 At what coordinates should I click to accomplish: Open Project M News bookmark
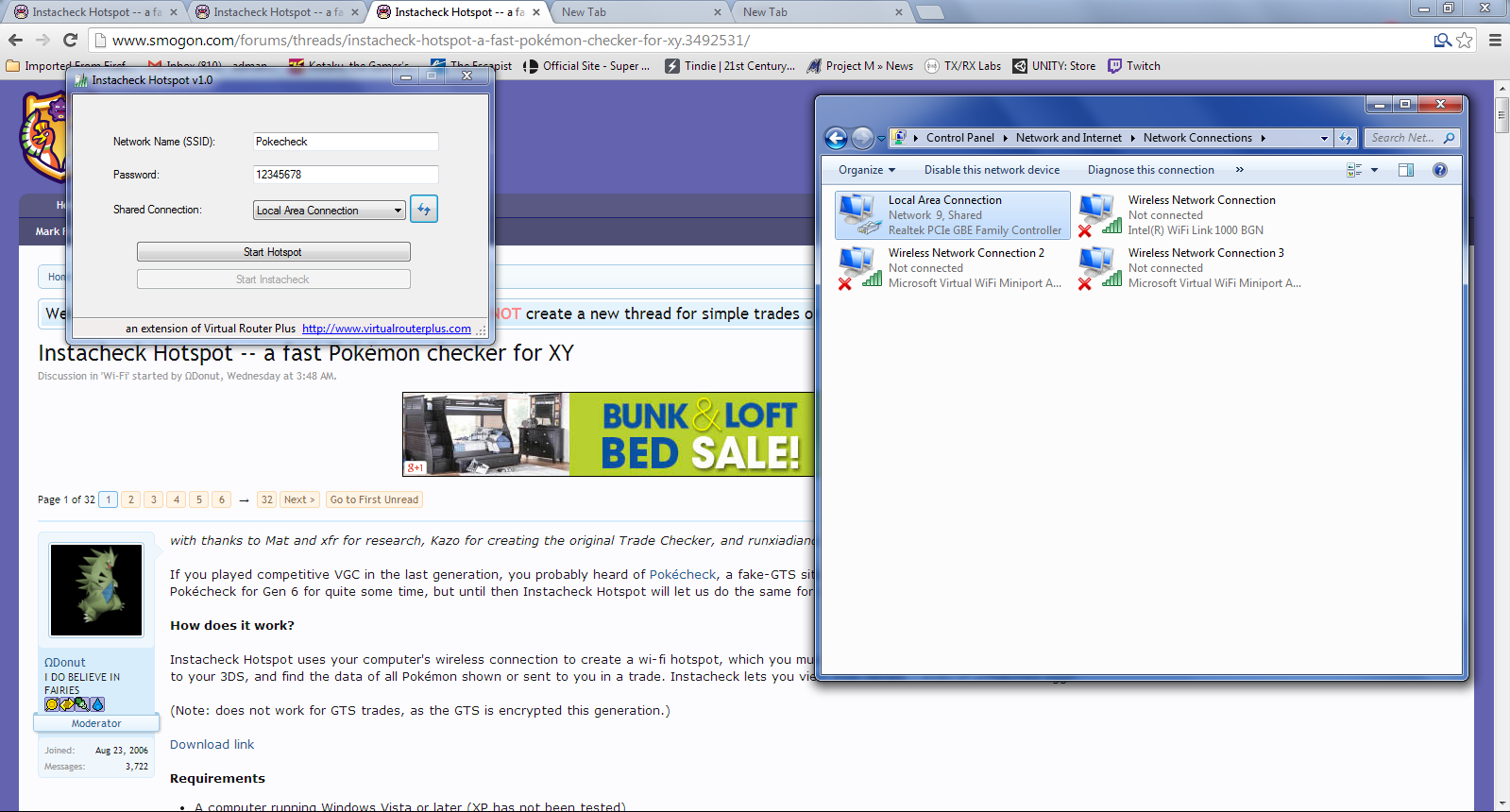[860, 66]
